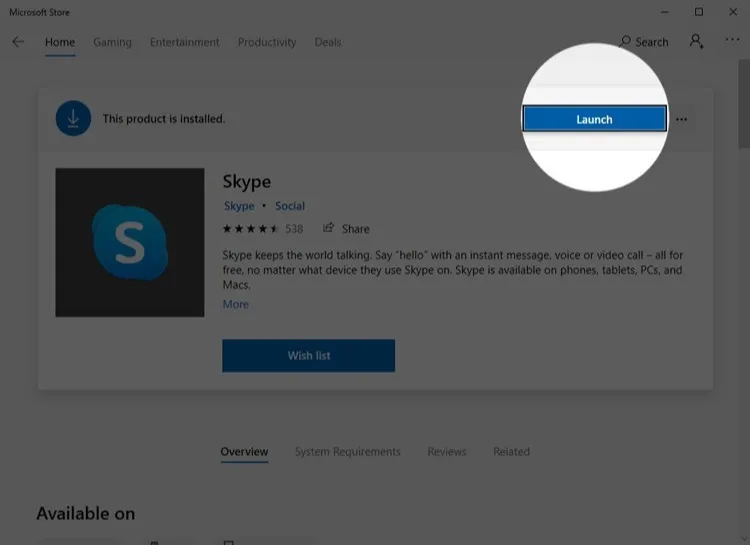
Task: Follow the Skype publisher link
Action: click(x=239, y=206)
